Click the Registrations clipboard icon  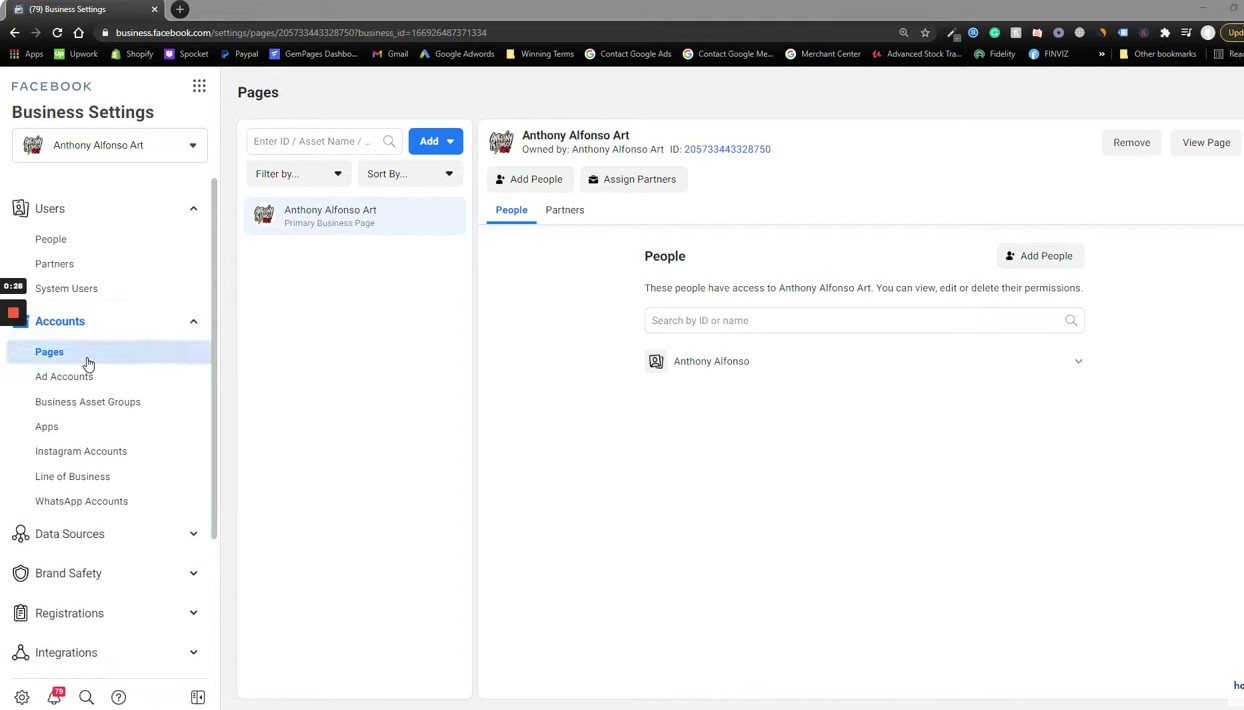click(x=20, y=613)
